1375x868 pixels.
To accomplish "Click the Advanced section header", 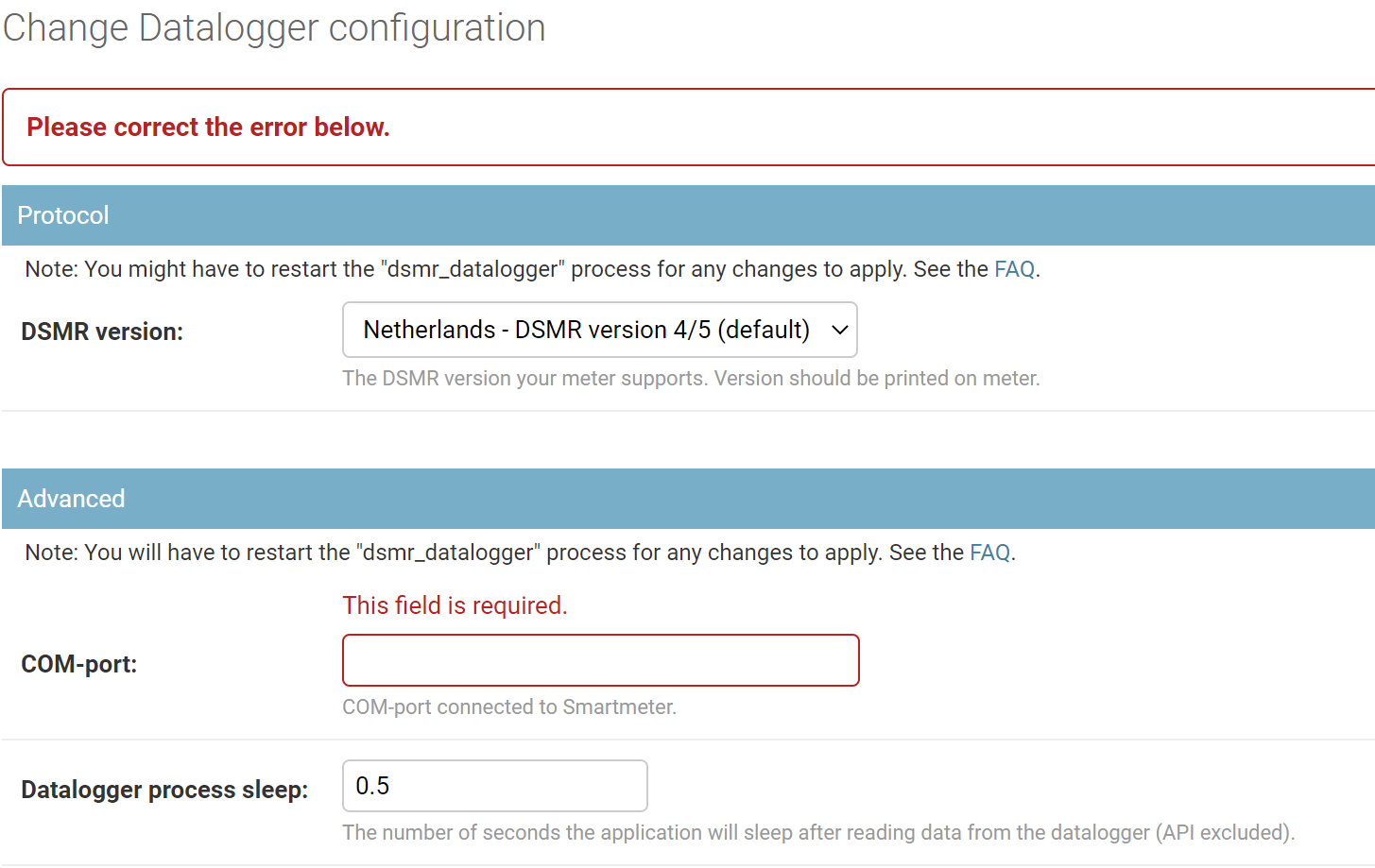I will pos(71,498).
